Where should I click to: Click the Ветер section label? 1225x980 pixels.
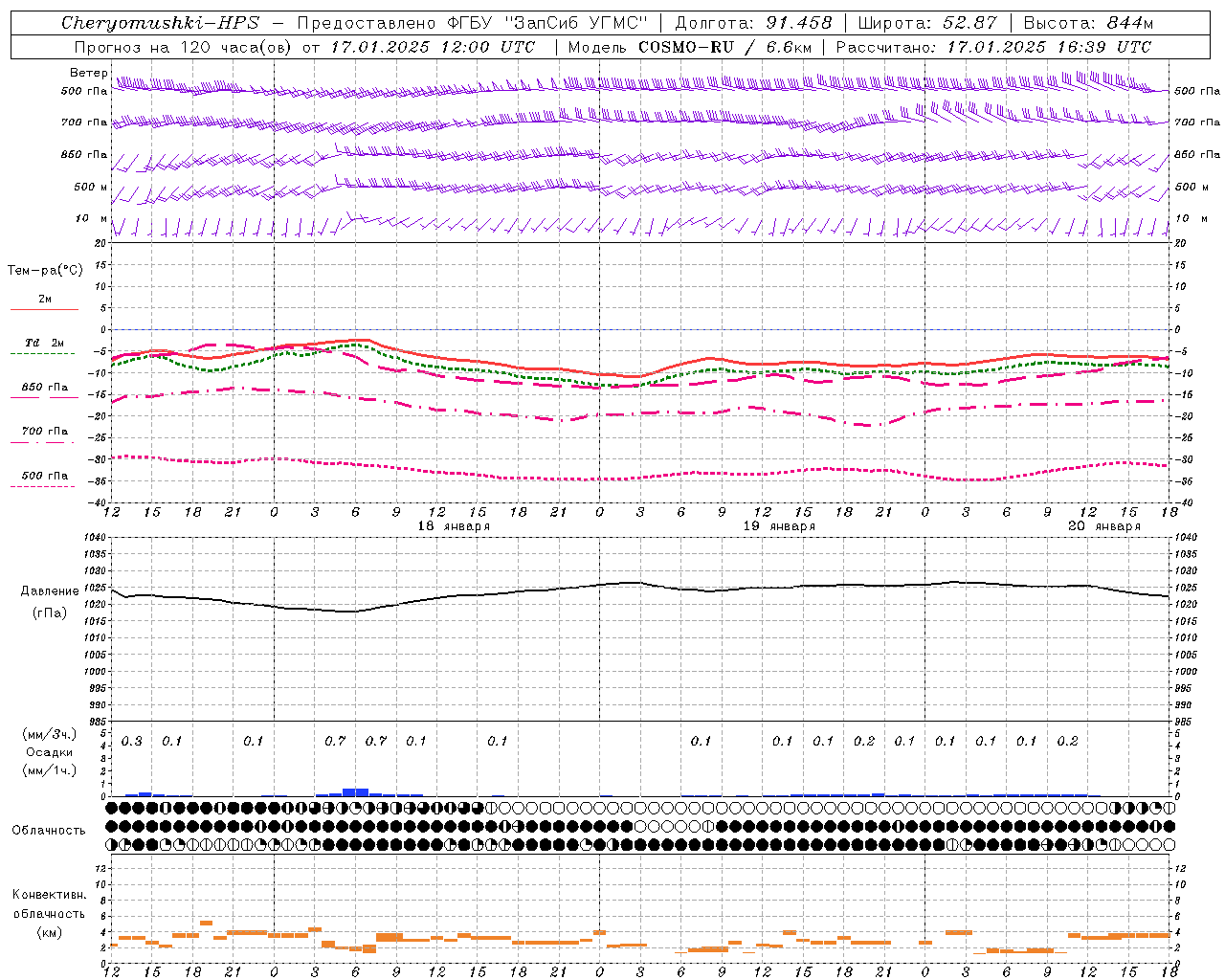click(89, 73)
